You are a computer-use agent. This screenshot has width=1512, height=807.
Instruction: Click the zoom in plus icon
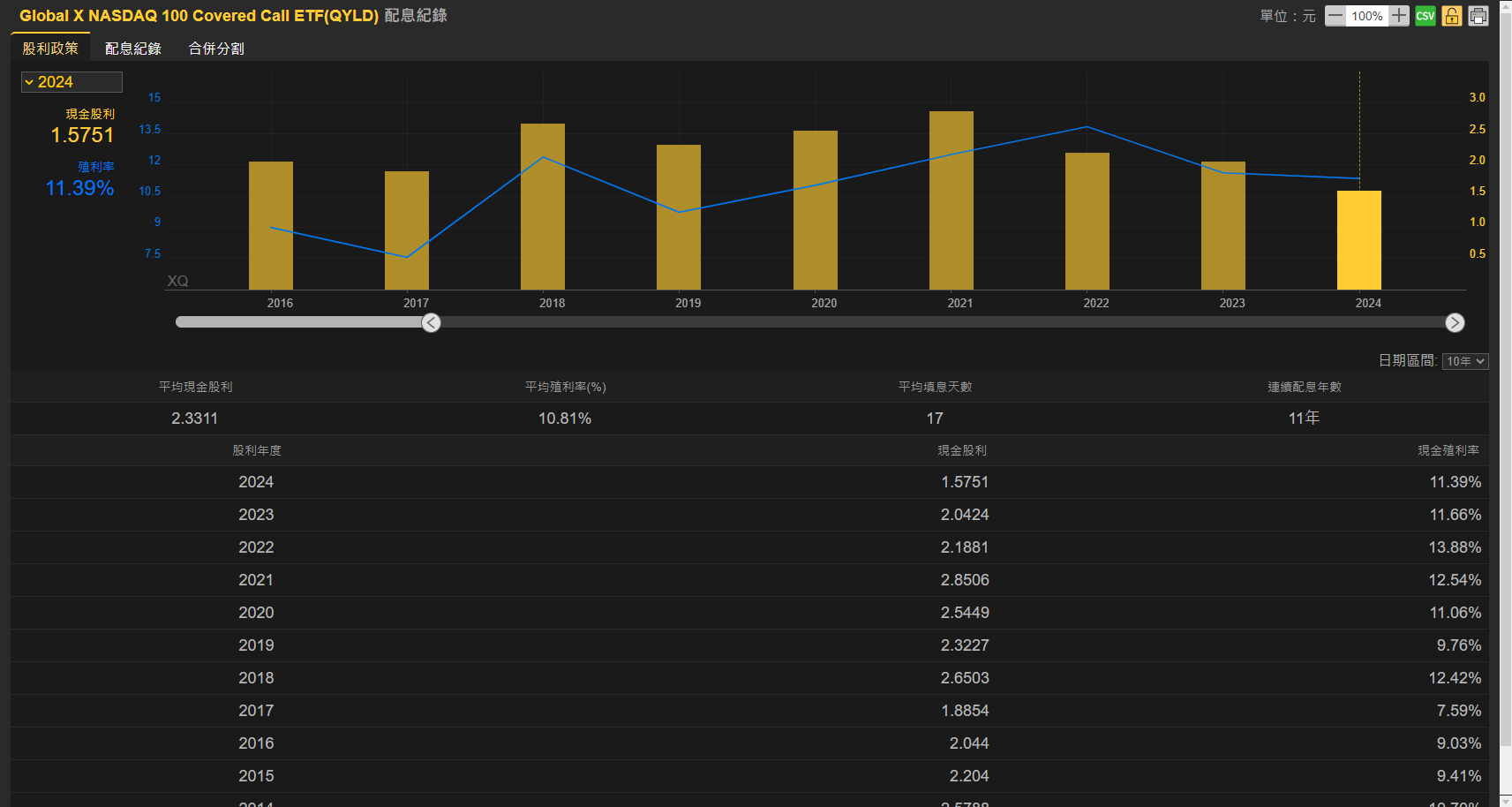pos(1399,16)
